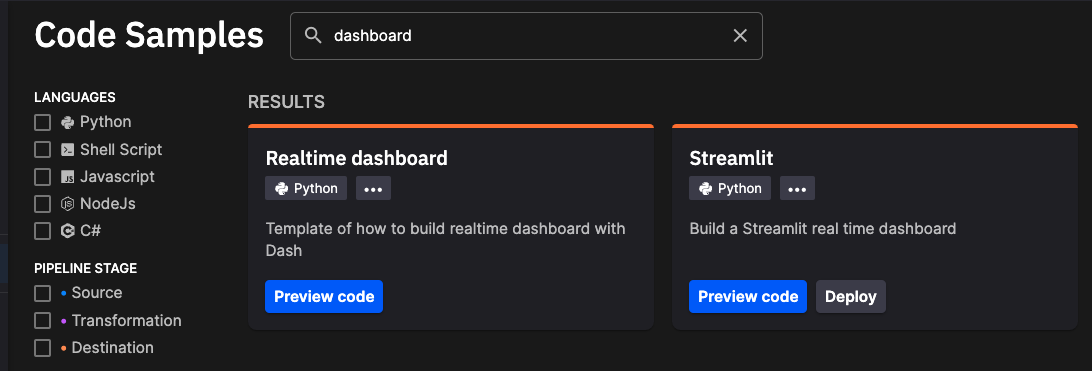This screenshot has width=1092, height=371.
Task: Clear the dashboard search text
Action: (x=740, y=35)
